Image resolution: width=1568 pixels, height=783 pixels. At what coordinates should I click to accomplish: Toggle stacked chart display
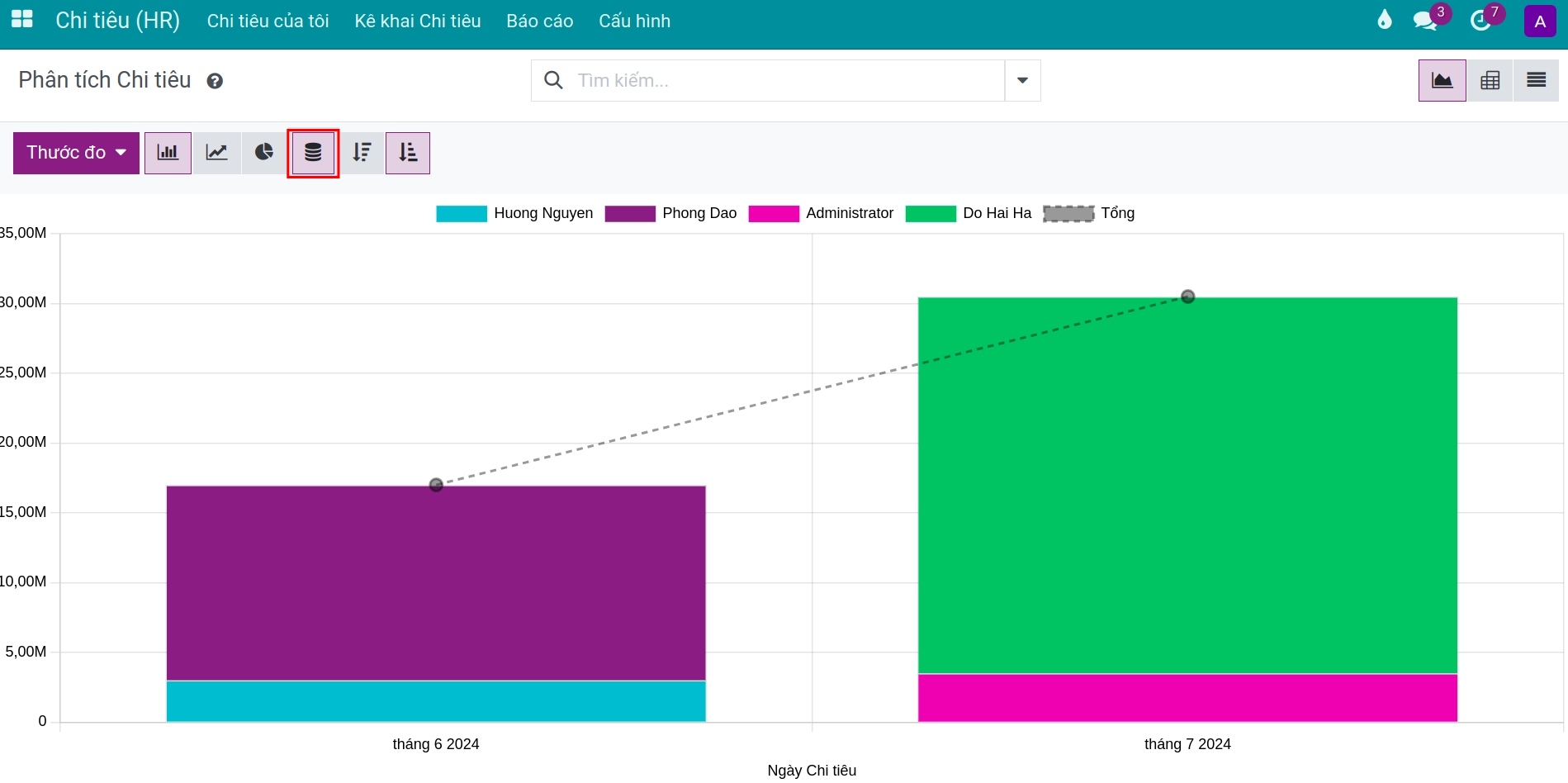tap(313, 153)
